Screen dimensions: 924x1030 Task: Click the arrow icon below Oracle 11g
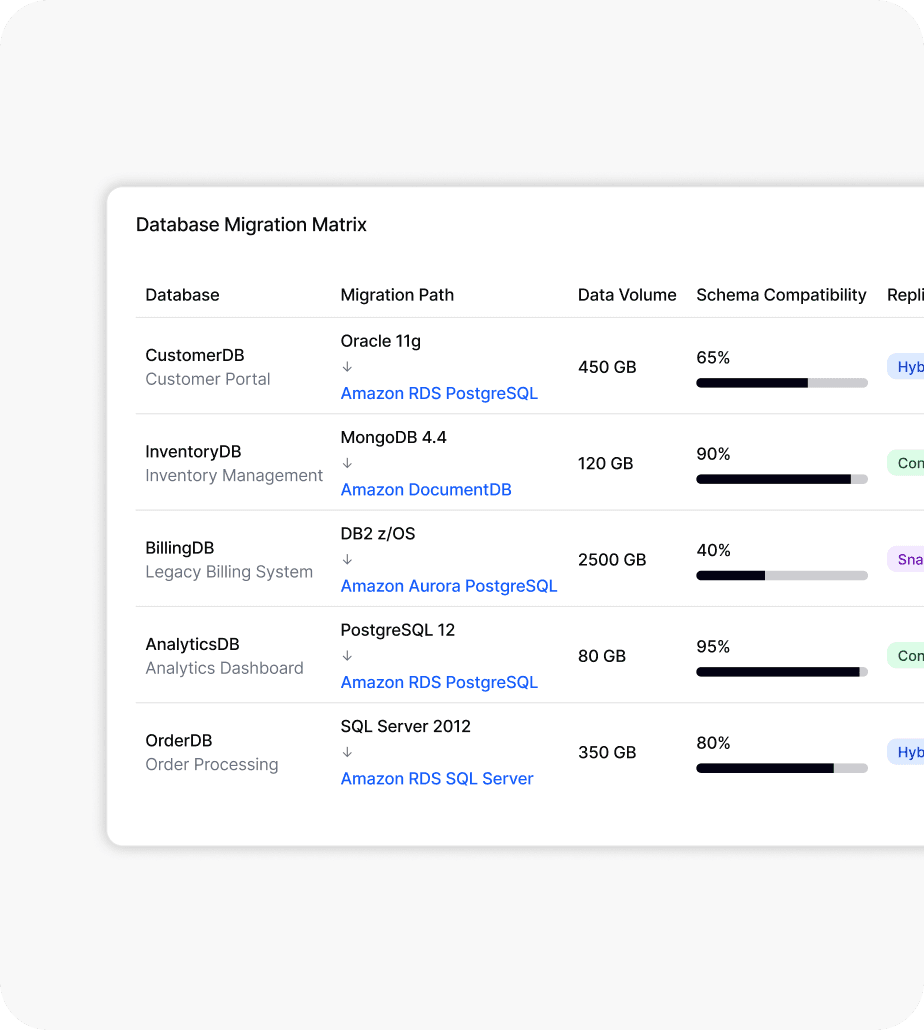347,367
